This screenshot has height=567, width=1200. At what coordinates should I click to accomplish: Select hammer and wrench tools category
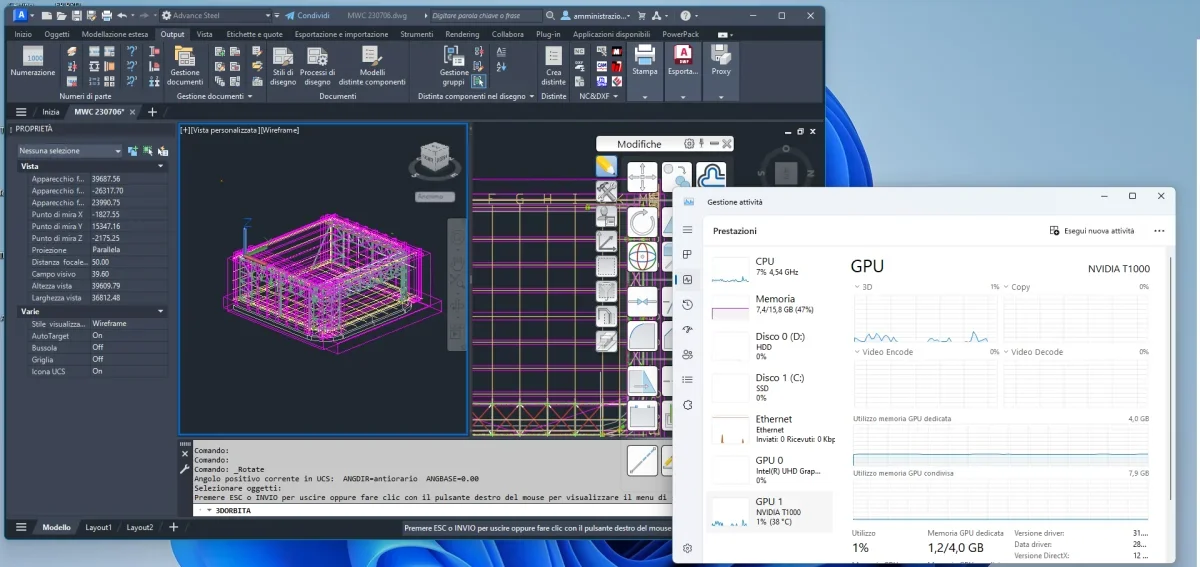[606, 191]
